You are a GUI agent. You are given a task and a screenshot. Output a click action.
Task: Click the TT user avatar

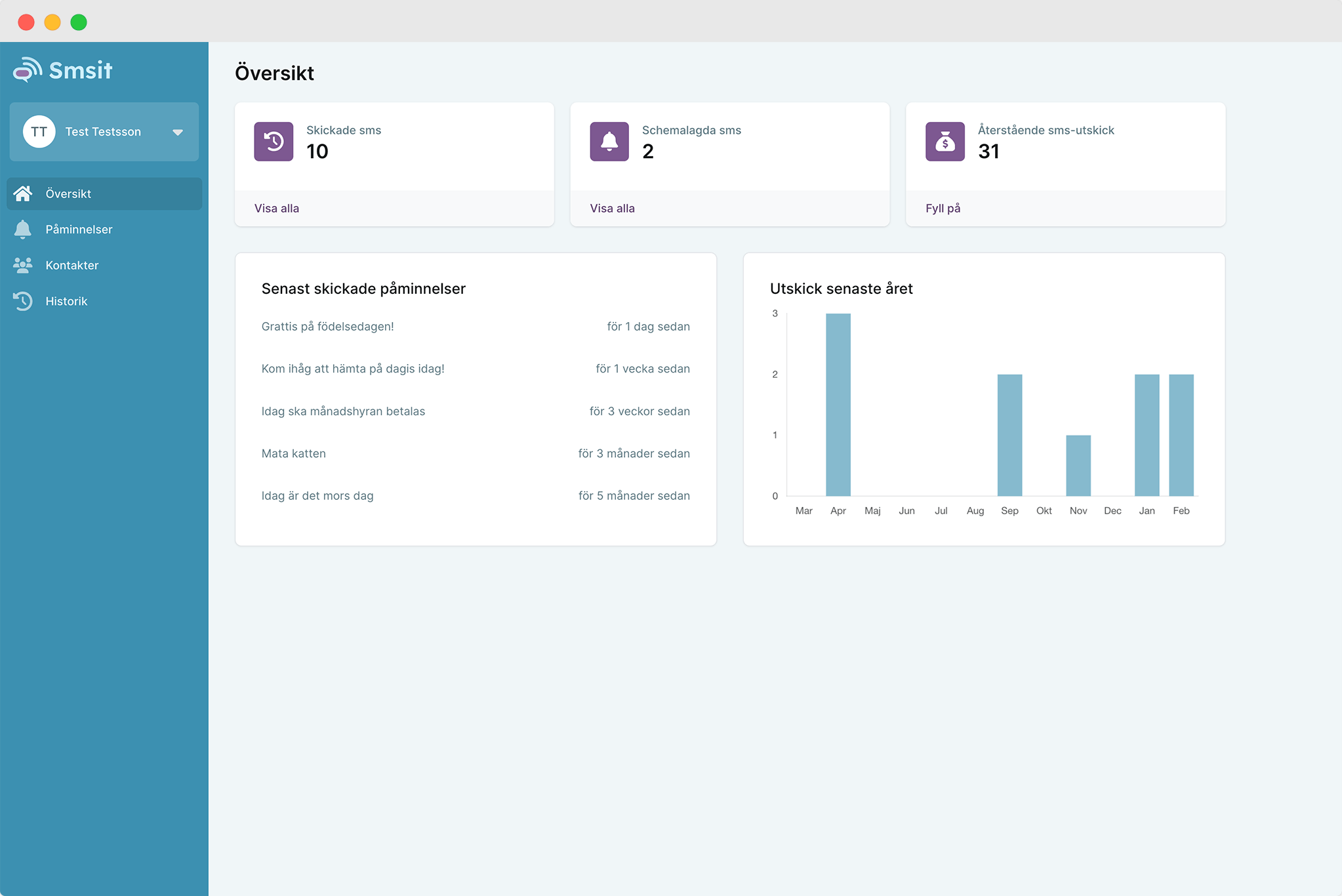[39, 132]
